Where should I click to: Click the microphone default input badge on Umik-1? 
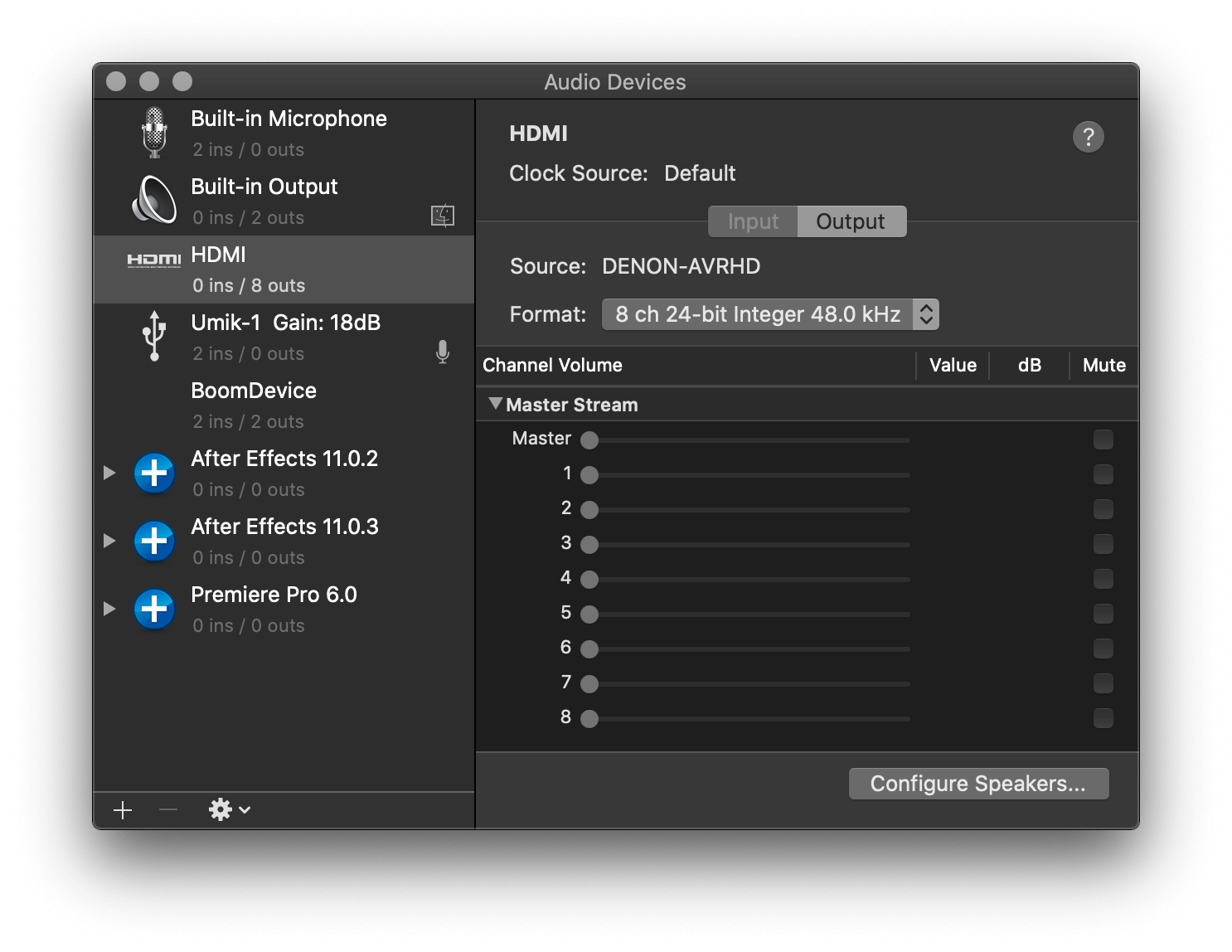(443, 352)
